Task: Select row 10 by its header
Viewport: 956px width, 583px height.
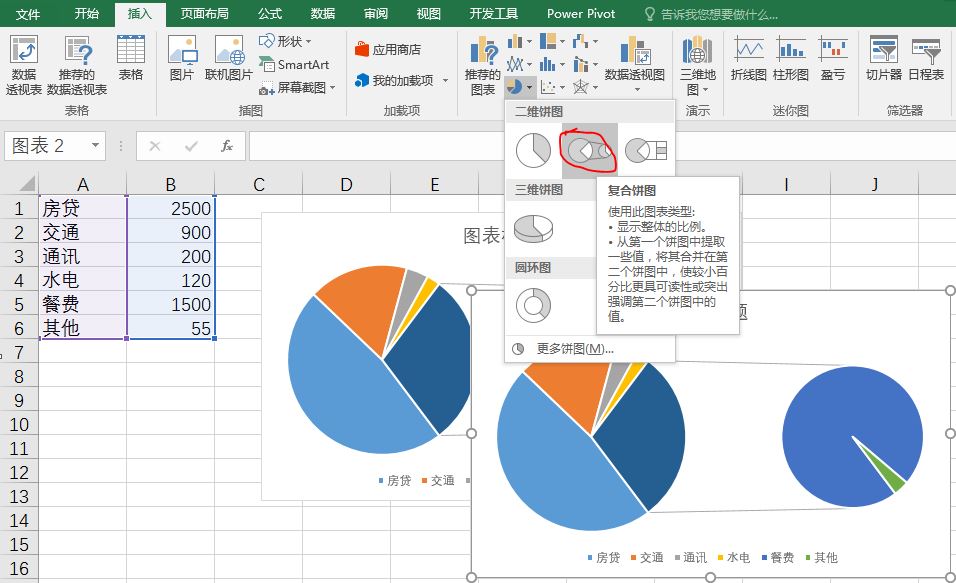Action: (x=19, y=424)
